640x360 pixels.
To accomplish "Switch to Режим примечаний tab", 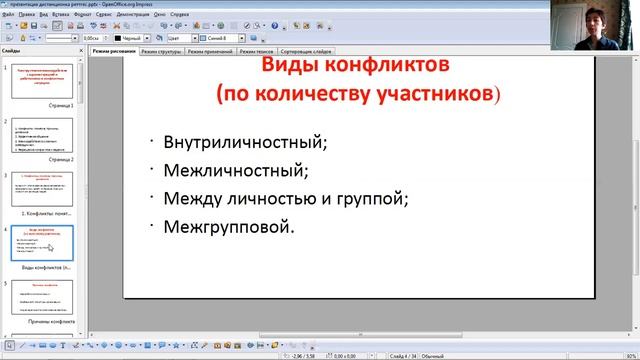I will 210,52.
